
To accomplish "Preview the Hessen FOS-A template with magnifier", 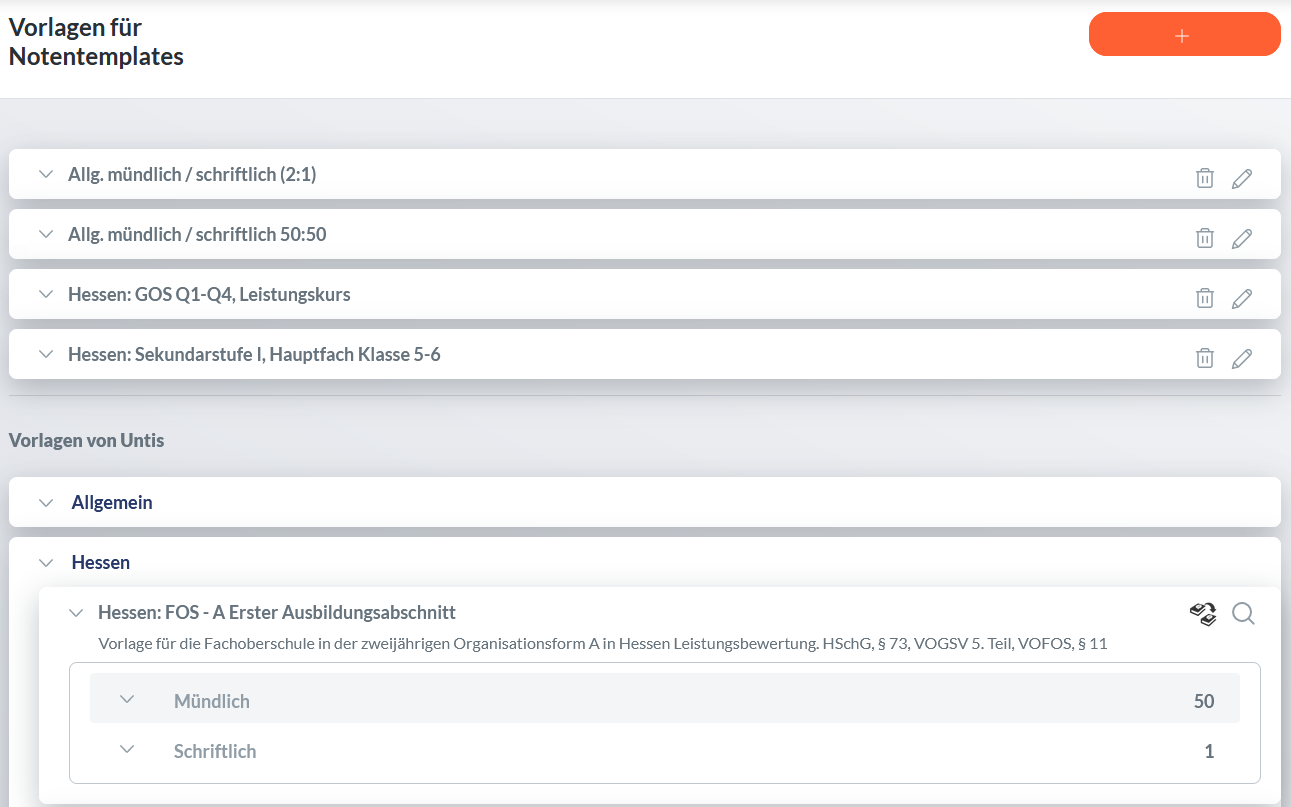I will (1243, 613).
